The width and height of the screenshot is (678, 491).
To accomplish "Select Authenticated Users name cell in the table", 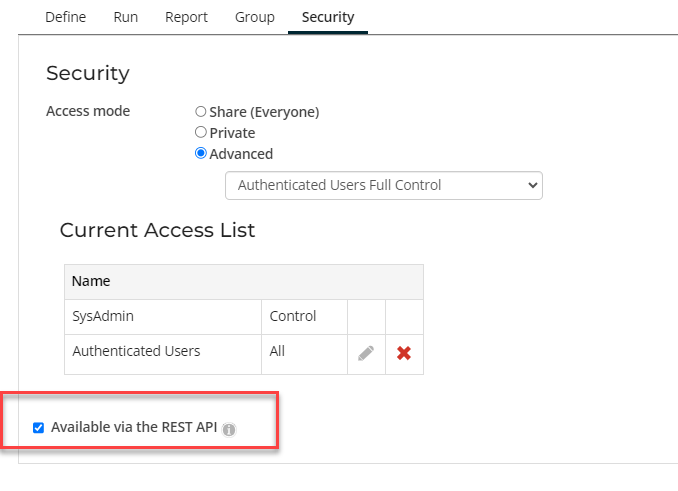I will pos(136,351).
